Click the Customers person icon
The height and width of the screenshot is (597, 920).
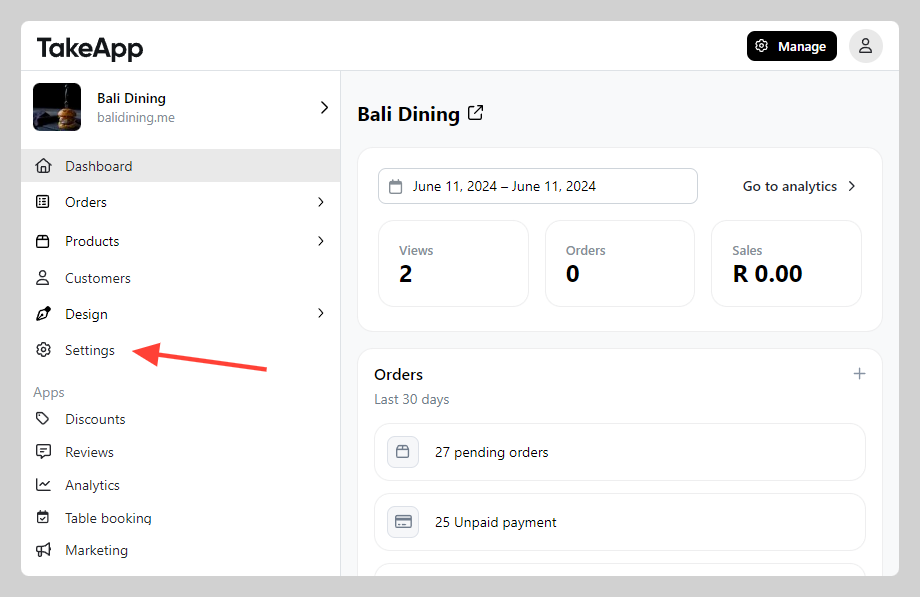coord(43,278)
